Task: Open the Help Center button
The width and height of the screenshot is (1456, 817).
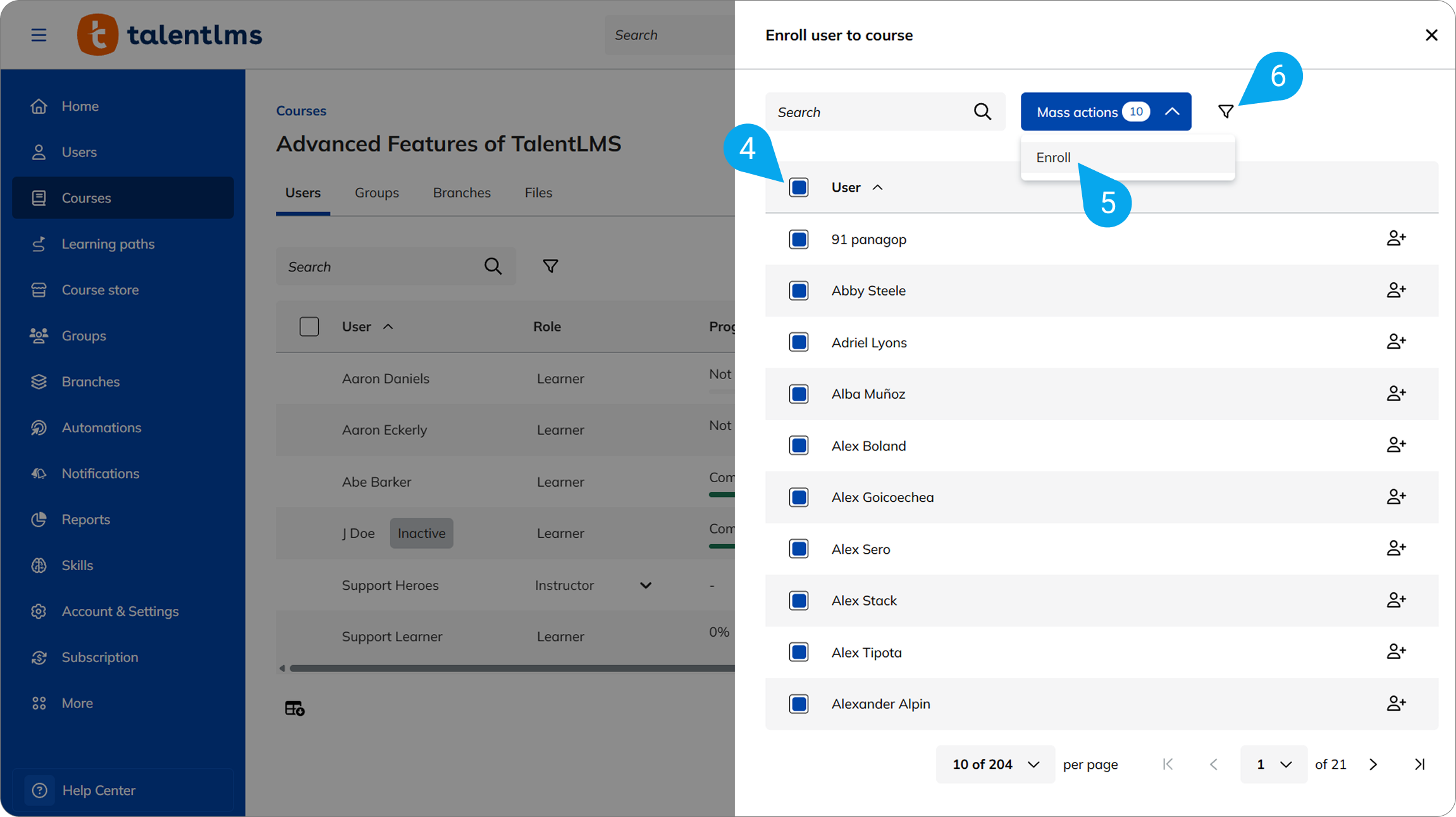Action: tap(123, 790)
